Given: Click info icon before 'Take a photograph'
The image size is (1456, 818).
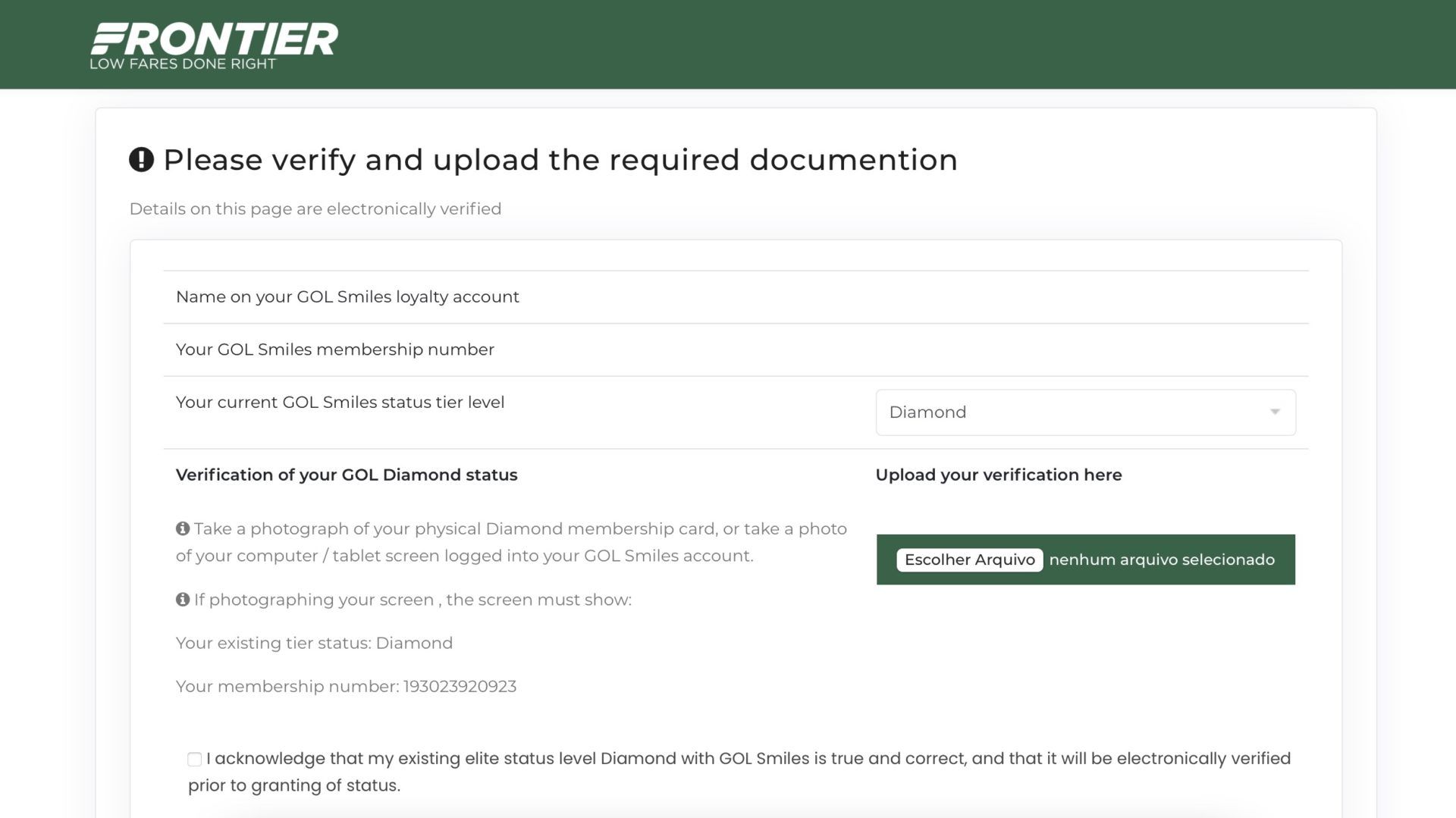Looking at the screenshot, I should 183,528.
